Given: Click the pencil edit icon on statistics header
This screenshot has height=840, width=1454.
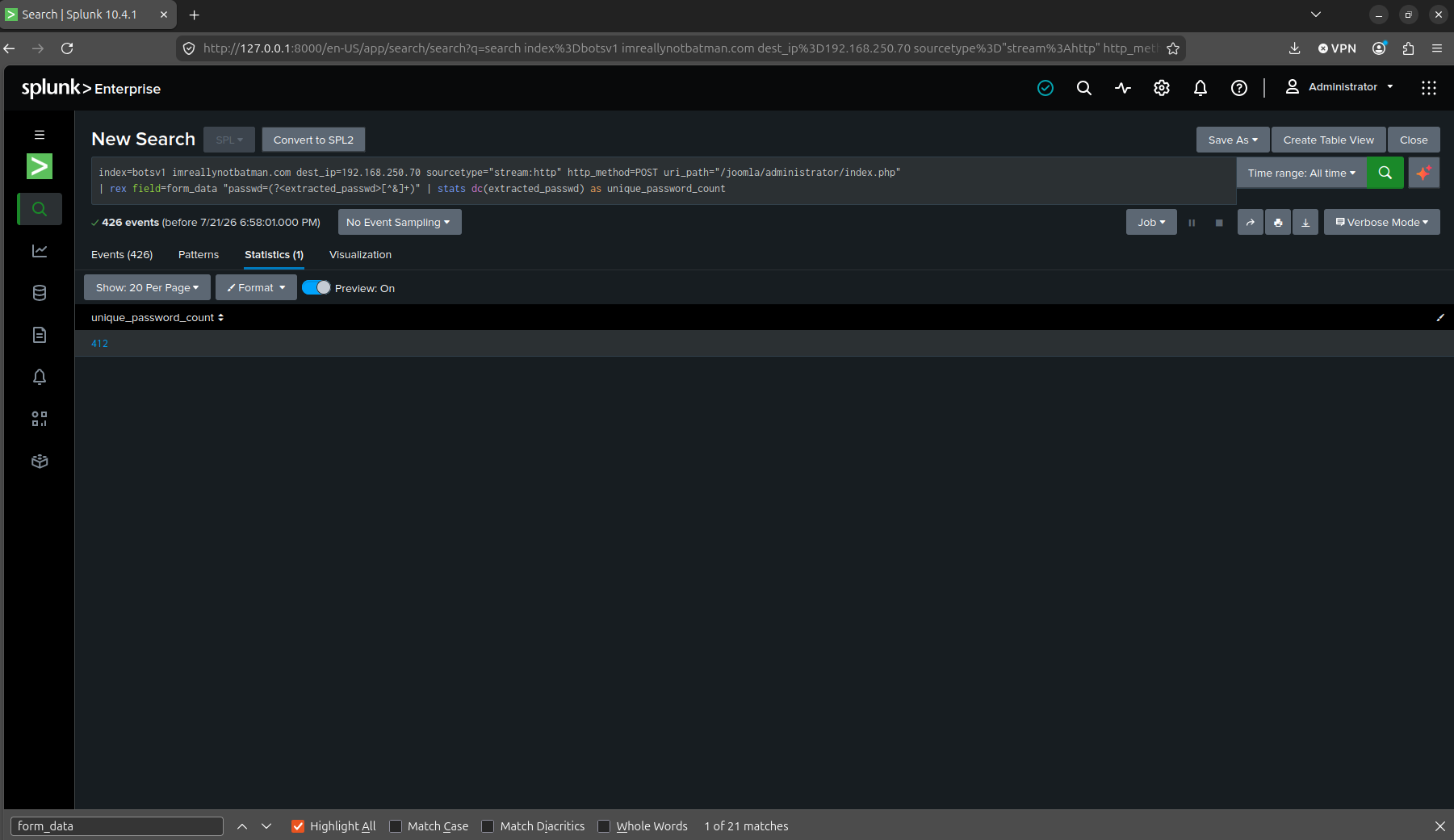Looking at the screenshot, I should pyautogui.click(x=1440, y=318).
